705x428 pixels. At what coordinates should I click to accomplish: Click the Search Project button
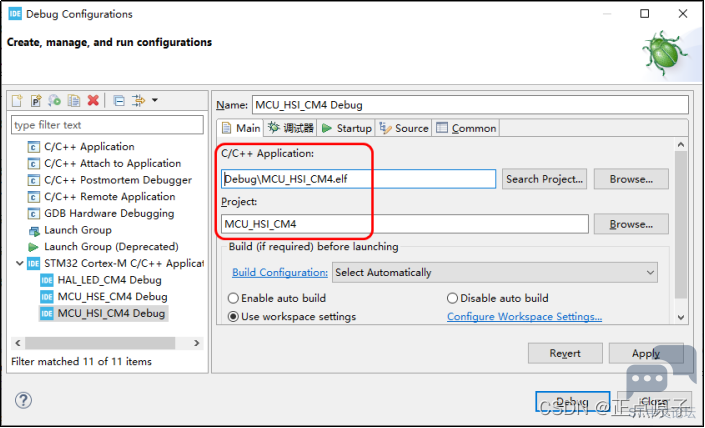point(544,179)
